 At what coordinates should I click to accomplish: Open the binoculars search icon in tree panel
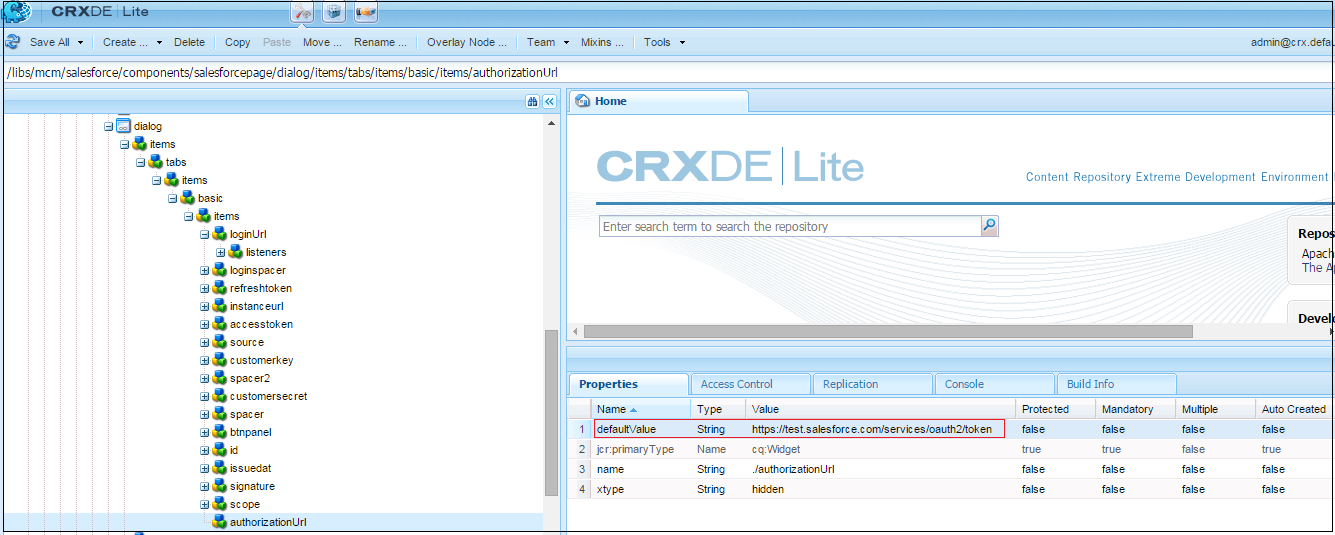click(533, 101)
